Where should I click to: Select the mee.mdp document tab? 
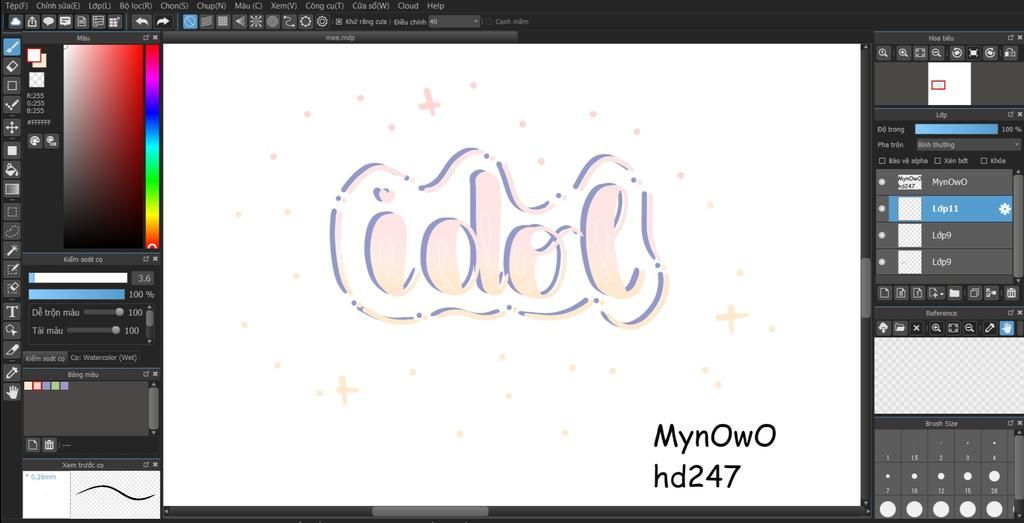pyautogui.click(x=340, y=37)
